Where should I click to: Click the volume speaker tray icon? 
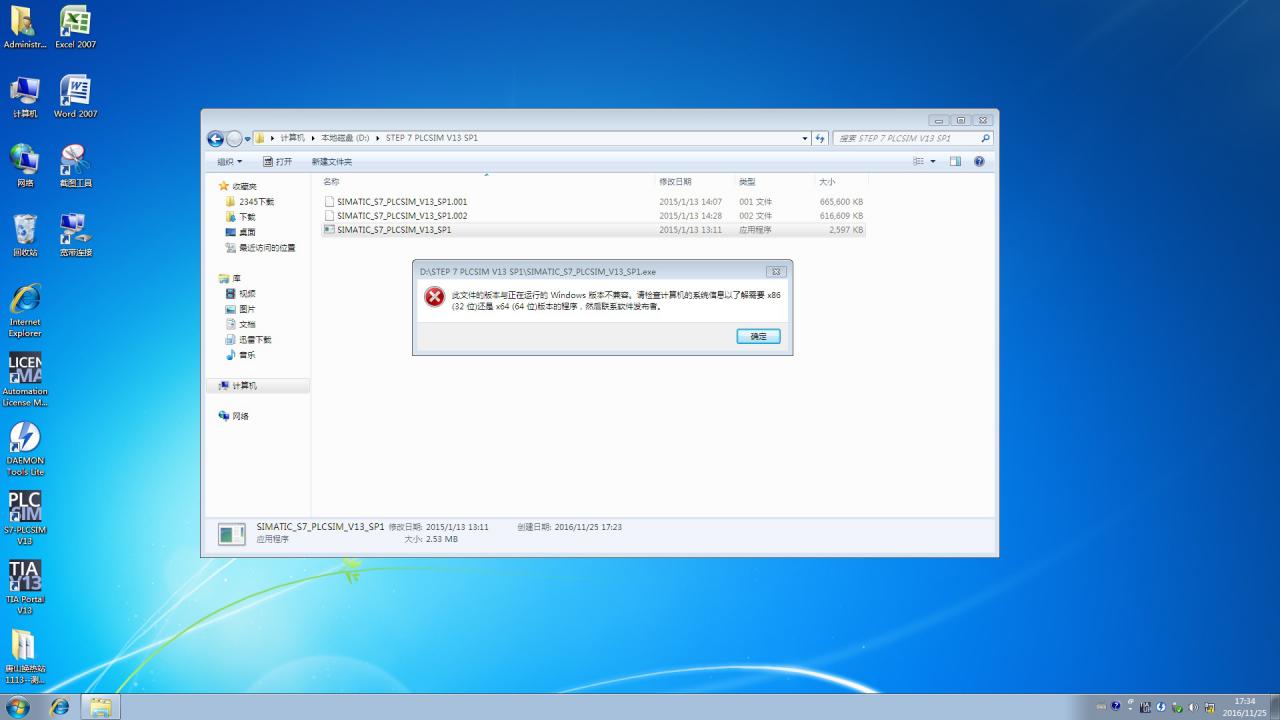[1193, 707]
